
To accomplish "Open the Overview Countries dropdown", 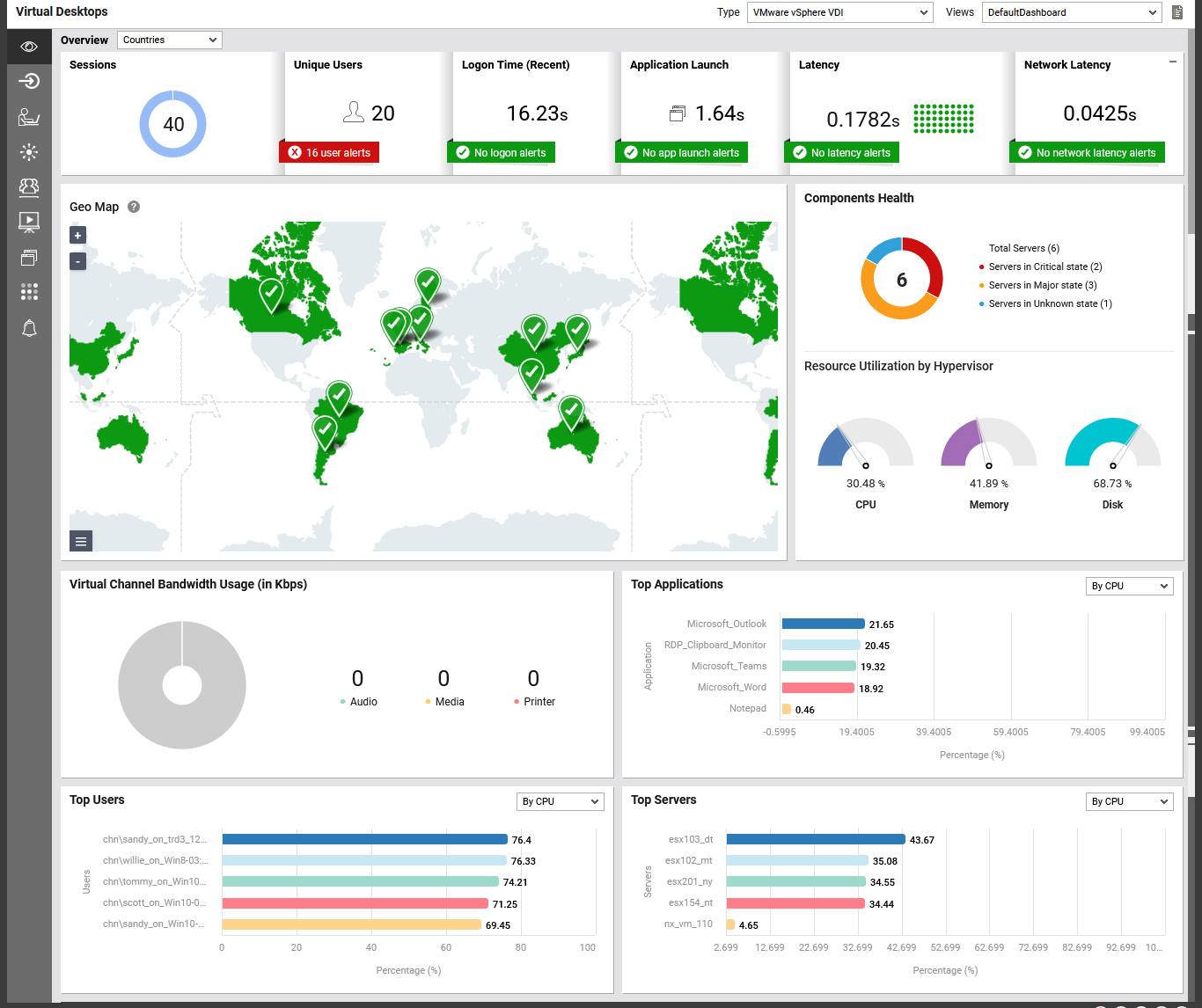I will (x=169, y=40).
